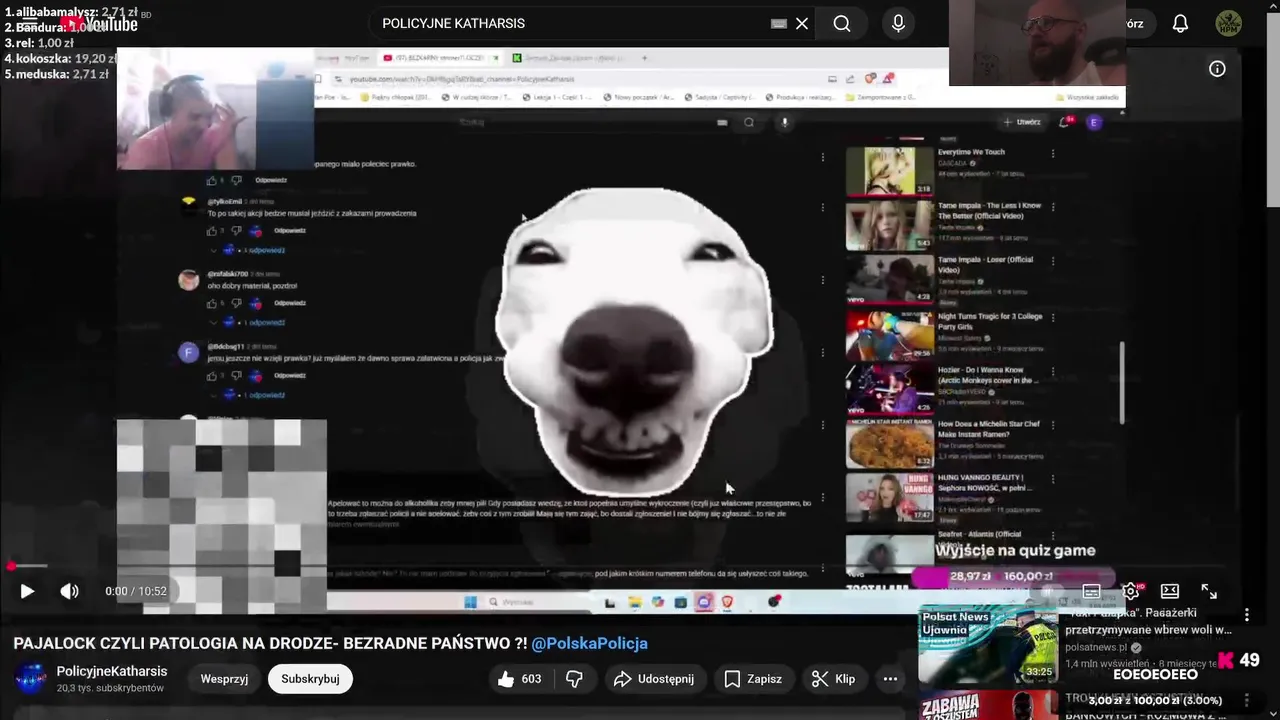Open options for the Polsat News recommendation
Viewport: 1280px width, 720px height.
1247,615
